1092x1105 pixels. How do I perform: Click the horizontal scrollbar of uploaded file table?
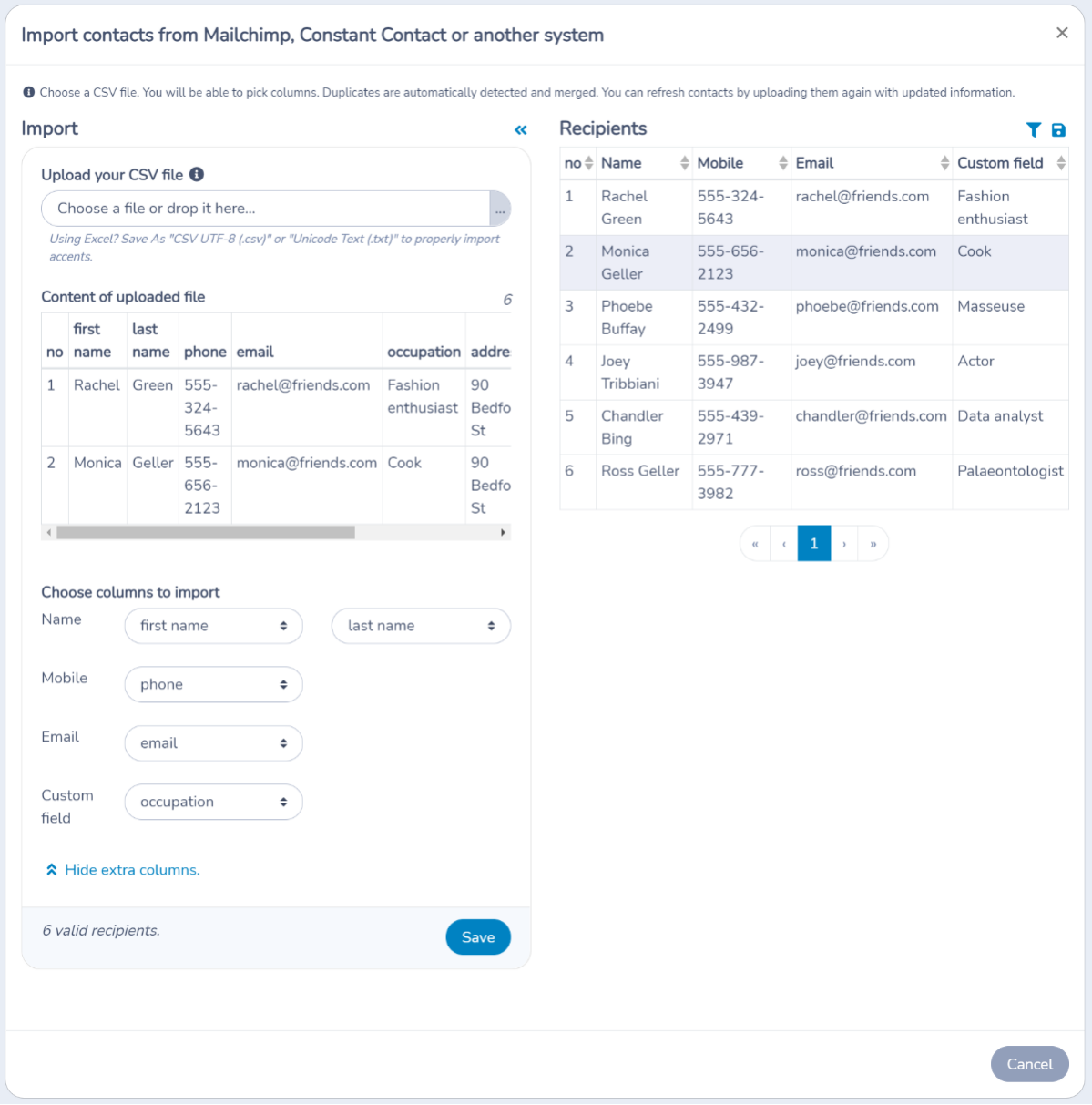pyautogui.click(x=206, y=532)
